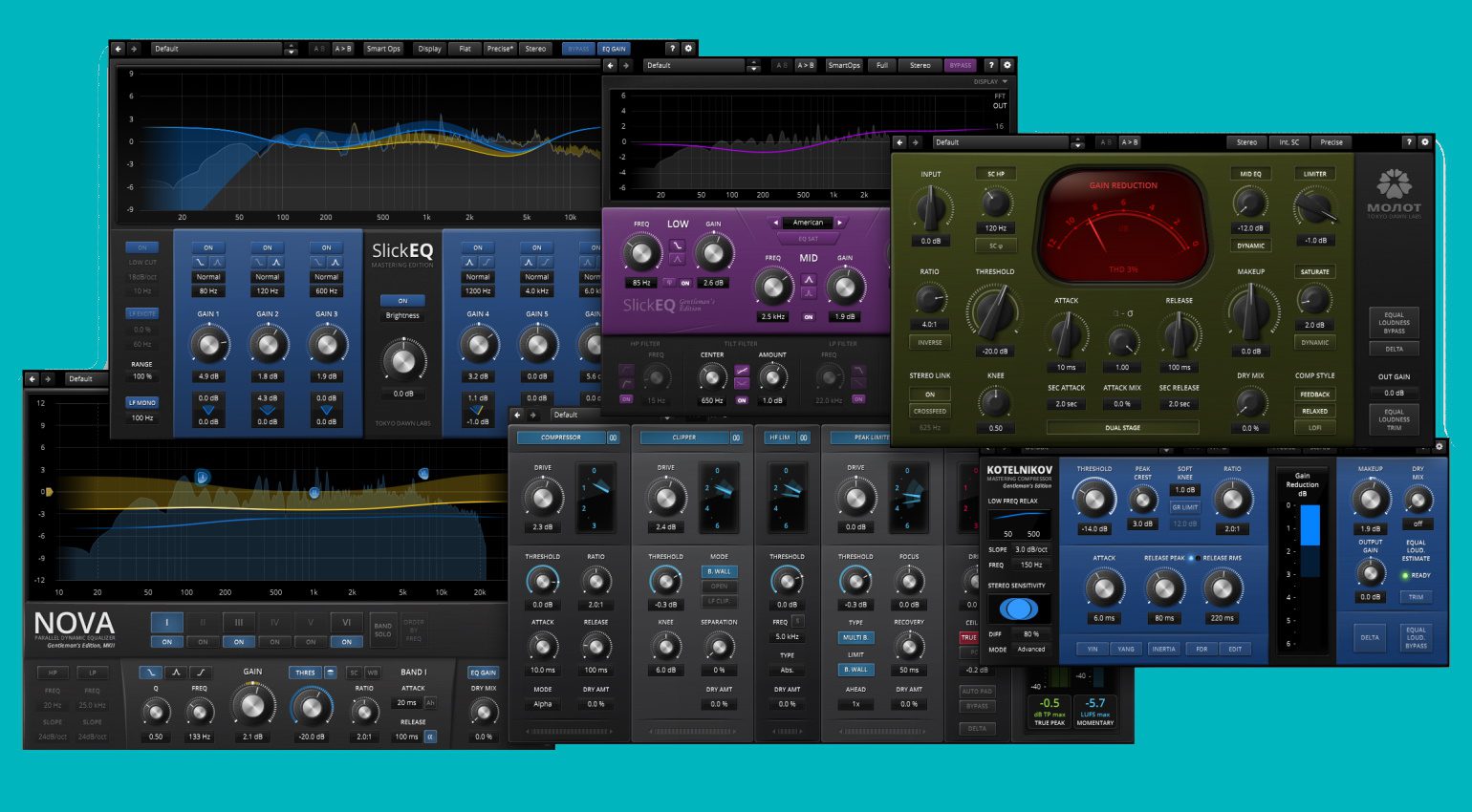Click redo arrow in SlickEQ Mastering toolbar
This screenshot has width=1472, height=812.
134,48
